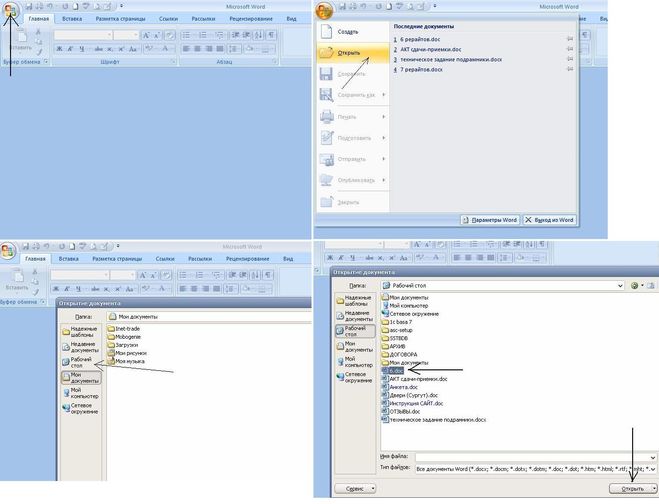Select Надежные шаблоны in Мои документы dialog sidebar
Screen dimensions: 659x504
(81, 332)
